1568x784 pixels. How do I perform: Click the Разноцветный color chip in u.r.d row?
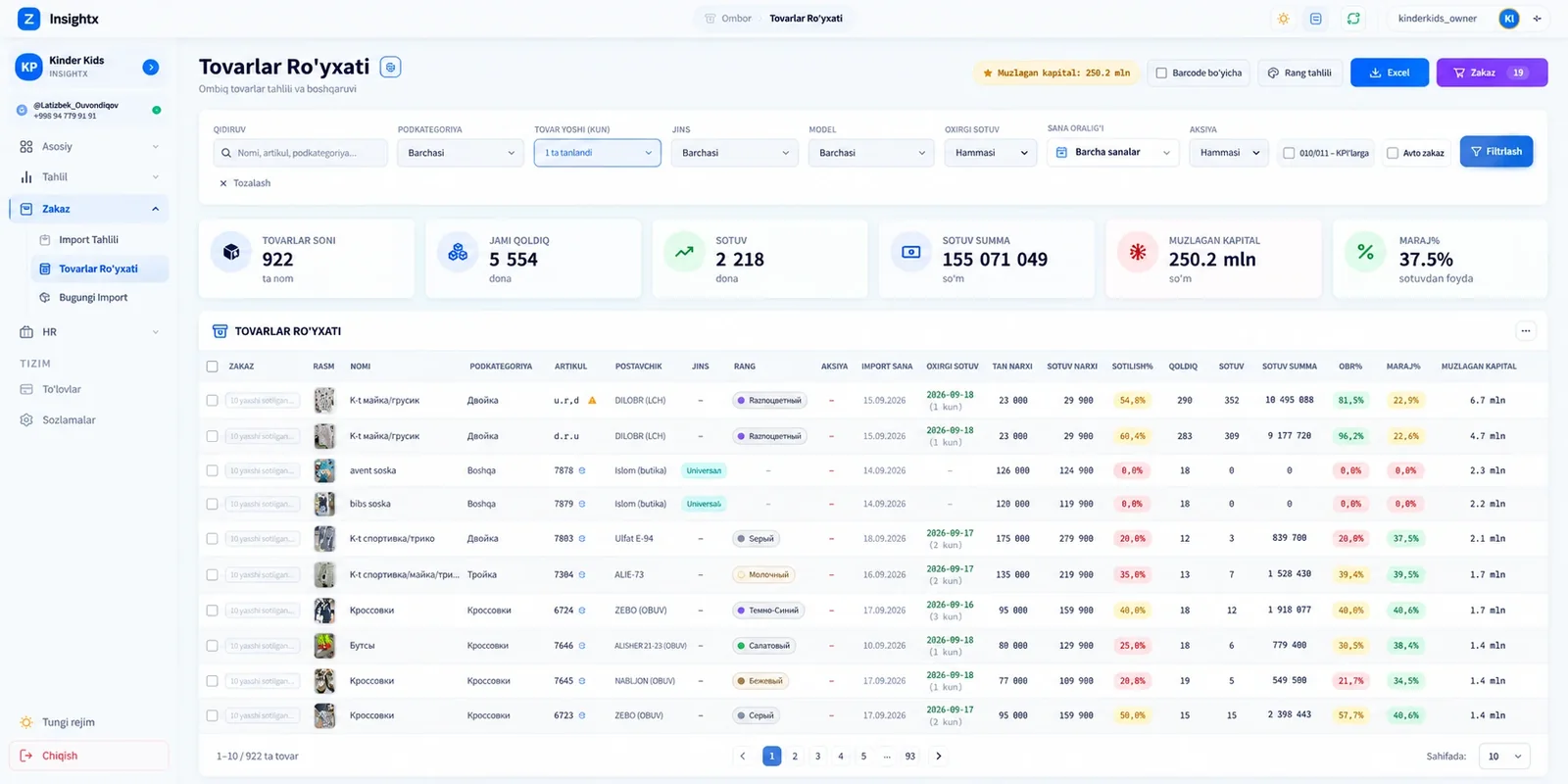[x=769, y=401]
